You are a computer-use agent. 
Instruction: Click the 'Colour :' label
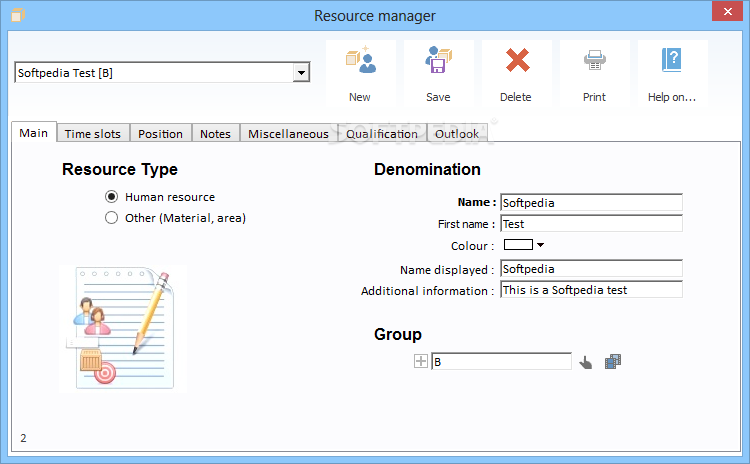(x=473, y=246)
